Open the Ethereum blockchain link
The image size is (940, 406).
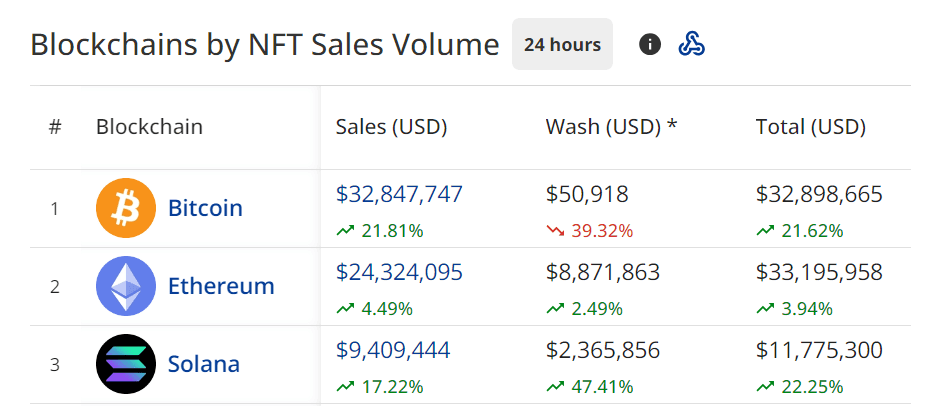[x=221, y=286]
